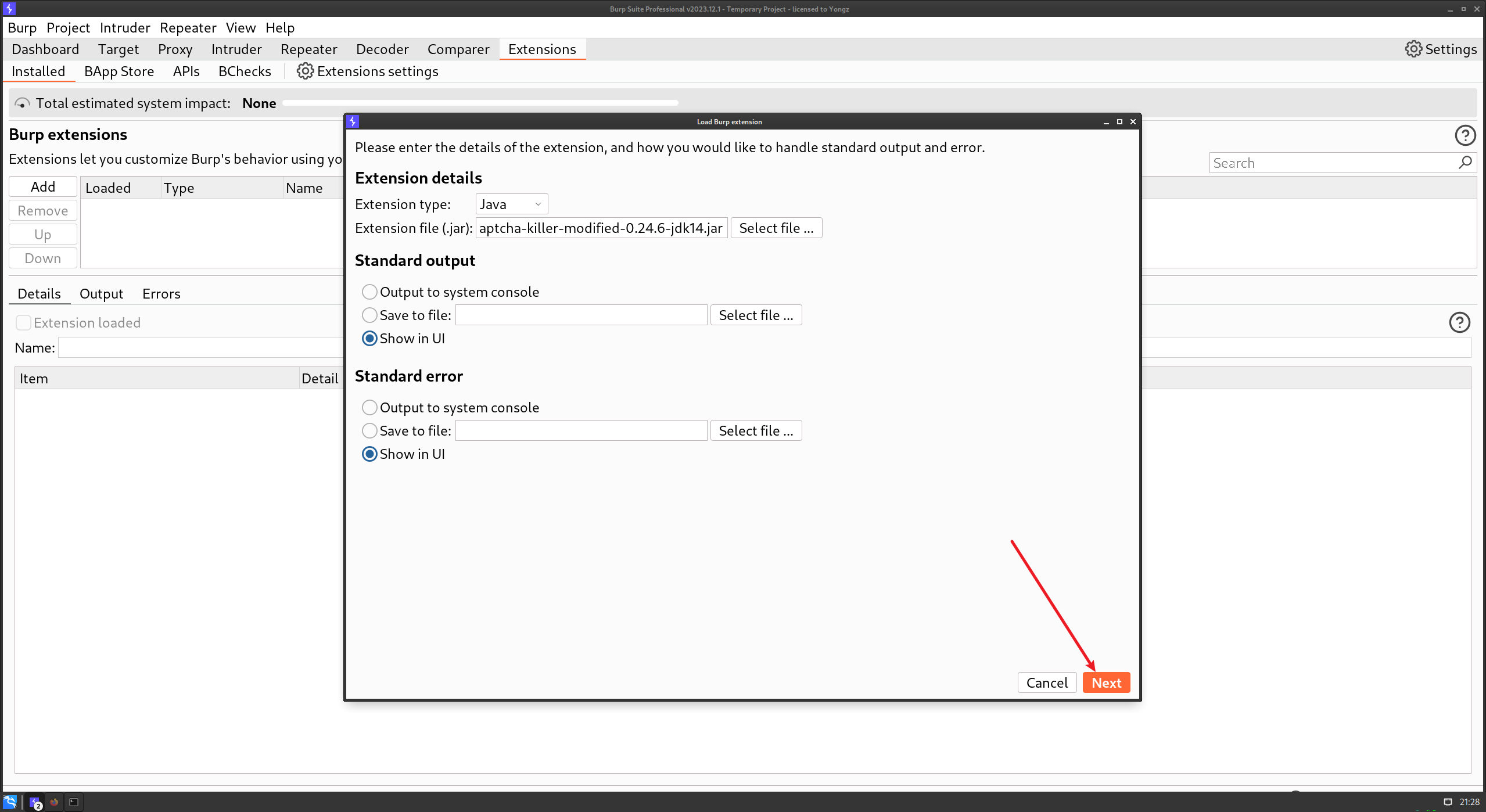Screen dimensions: 1486x812
Task: Open Extensions settings
Action: pyautogui.click(x=367, y=71)
